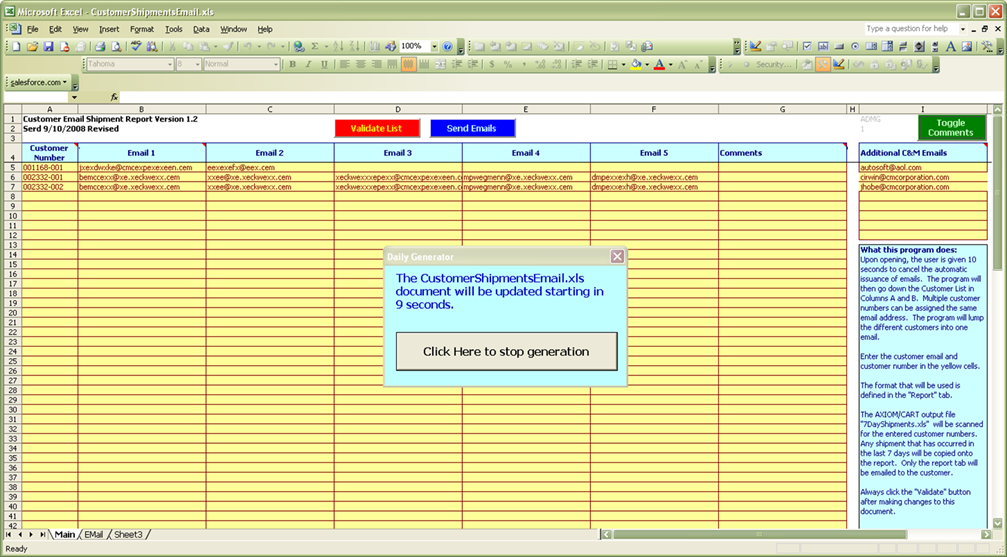Click the Insert Function fx icon

tap(114, 97)
